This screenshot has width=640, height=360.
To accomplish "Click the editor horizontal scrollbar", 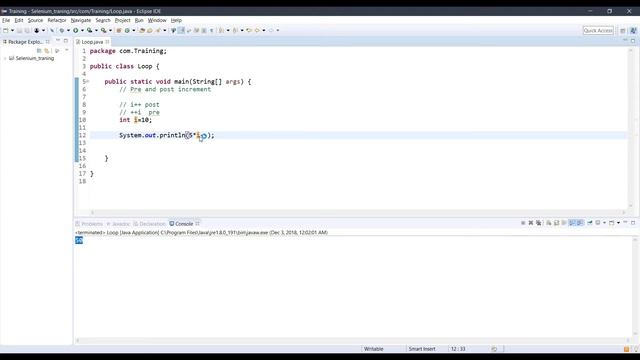I will click(x=358, y=212).
